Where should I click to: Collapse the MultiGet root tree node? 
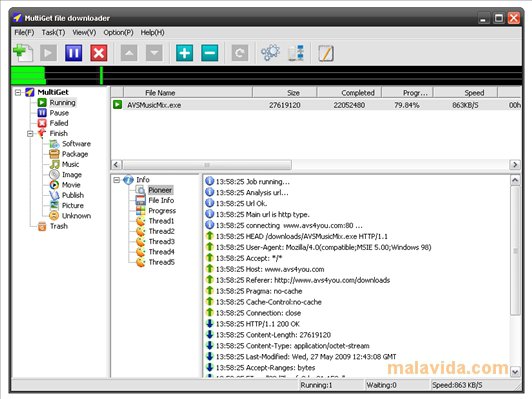(18, 92)
